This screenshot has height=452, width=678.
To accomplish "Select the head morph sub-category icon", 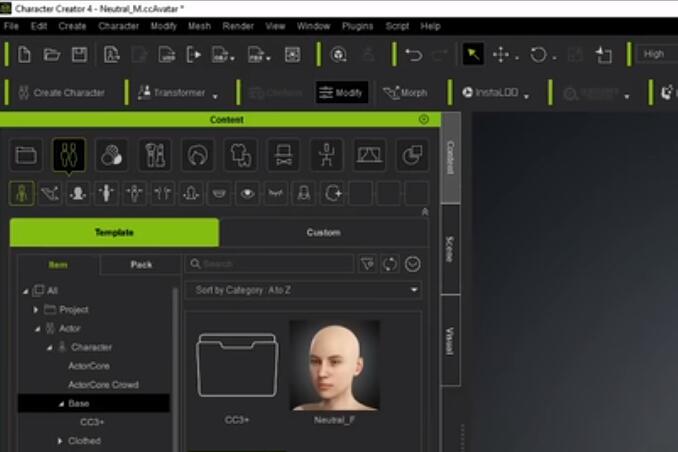I will coord(78,193).
